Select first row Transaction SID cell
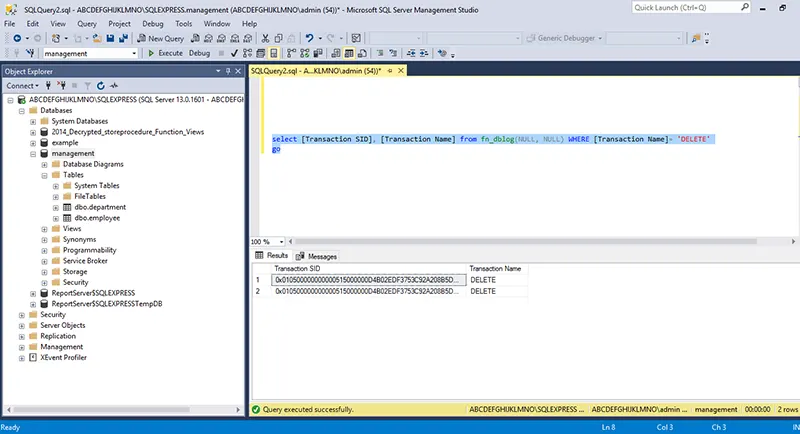This screenshot has width=800, height=434. pos(368,280)
